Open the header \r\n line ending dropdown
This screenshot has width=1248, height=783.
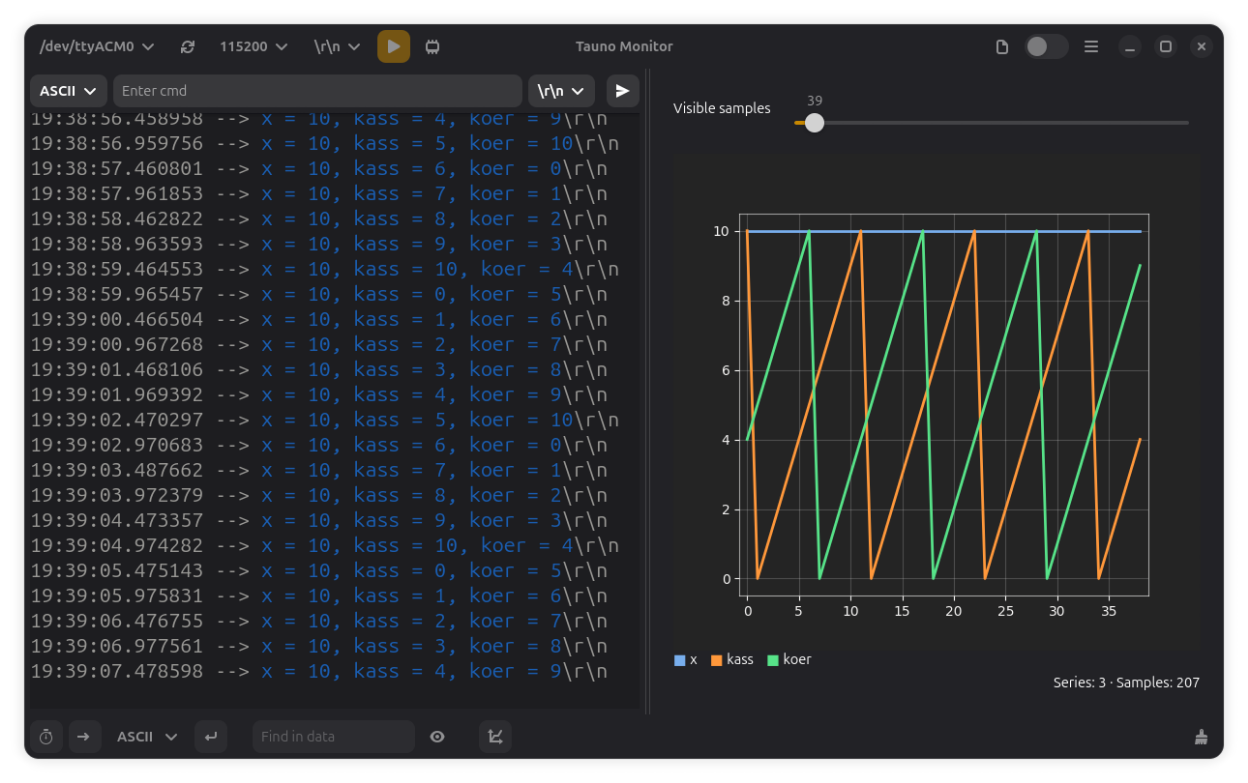tap(337, 47)
